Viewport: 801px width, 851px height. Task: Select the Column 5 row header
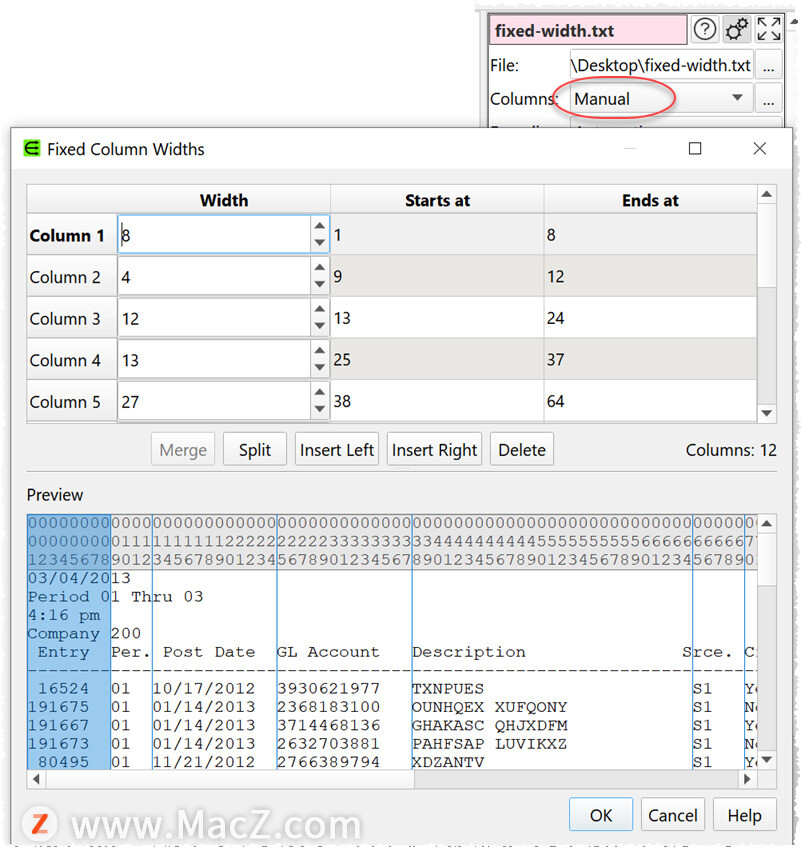[x=72, y=401]
